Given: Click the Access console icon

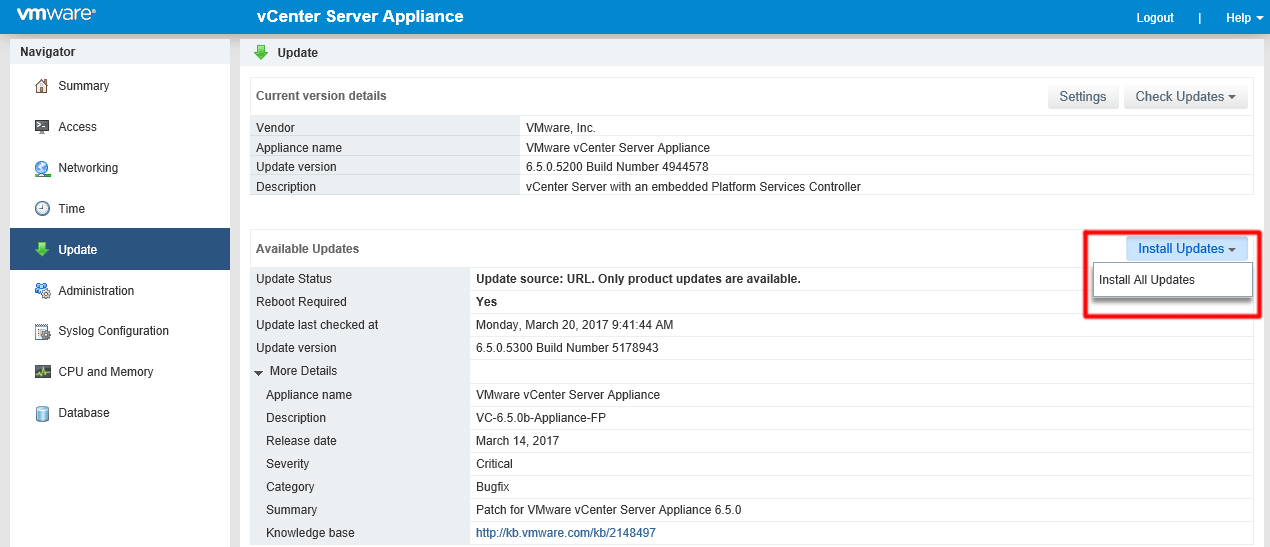Looking at the screenshot, I should pos(42,127).
